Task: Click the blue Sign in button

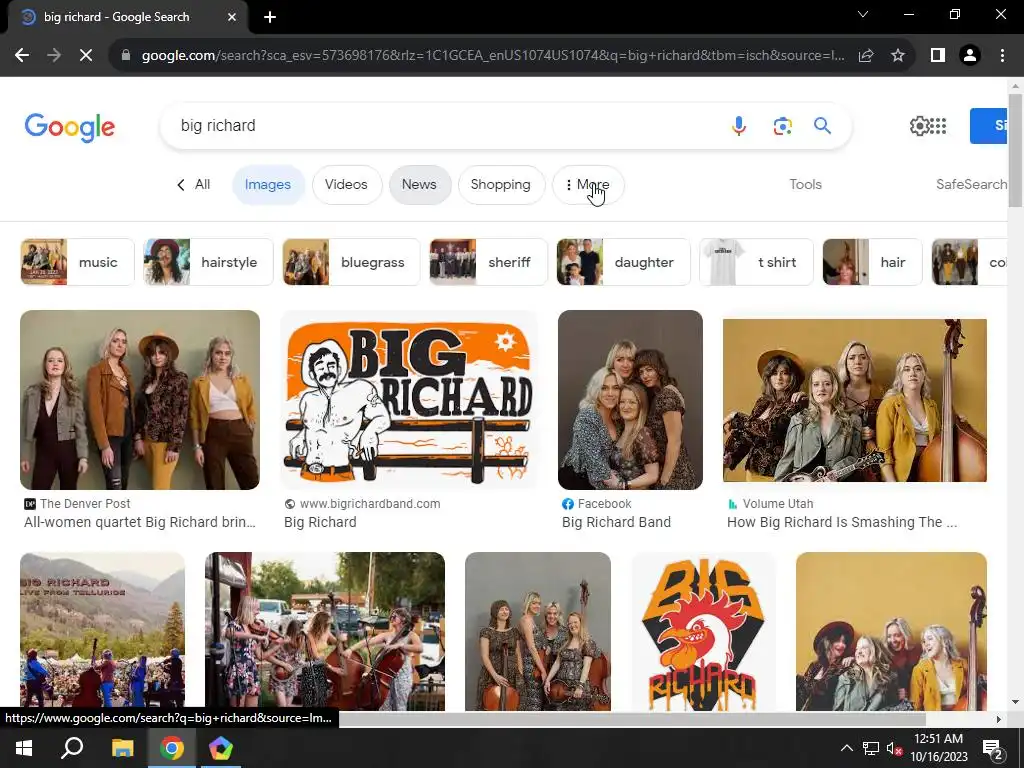Action: tap(989, 125)
